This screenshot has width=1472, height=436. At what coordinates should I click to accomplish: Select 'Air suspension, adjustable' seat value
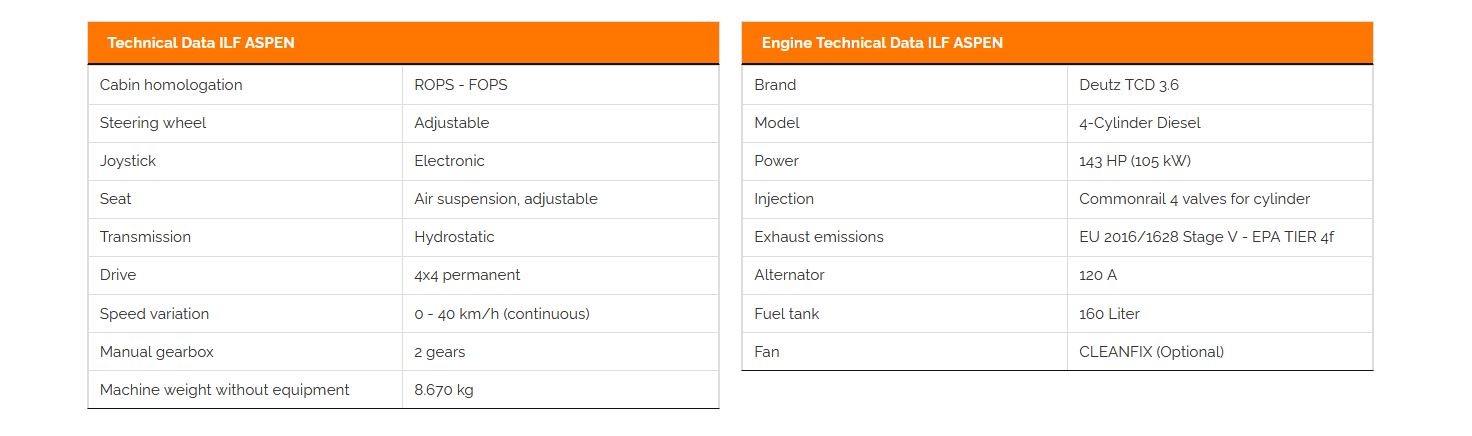[506, 199]
